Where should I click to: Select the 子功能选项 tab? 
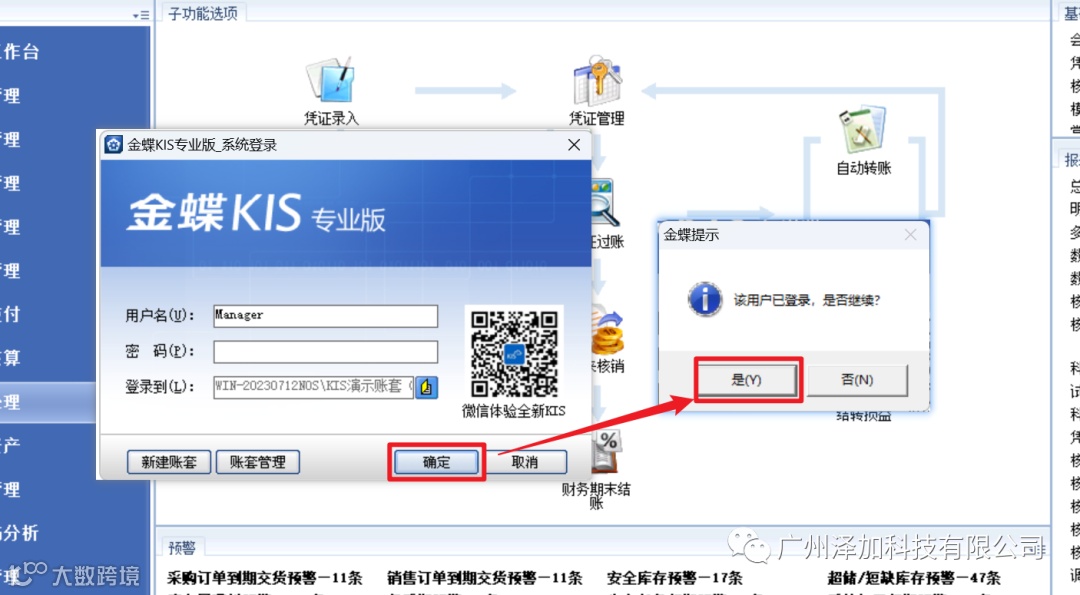[202, 13]
